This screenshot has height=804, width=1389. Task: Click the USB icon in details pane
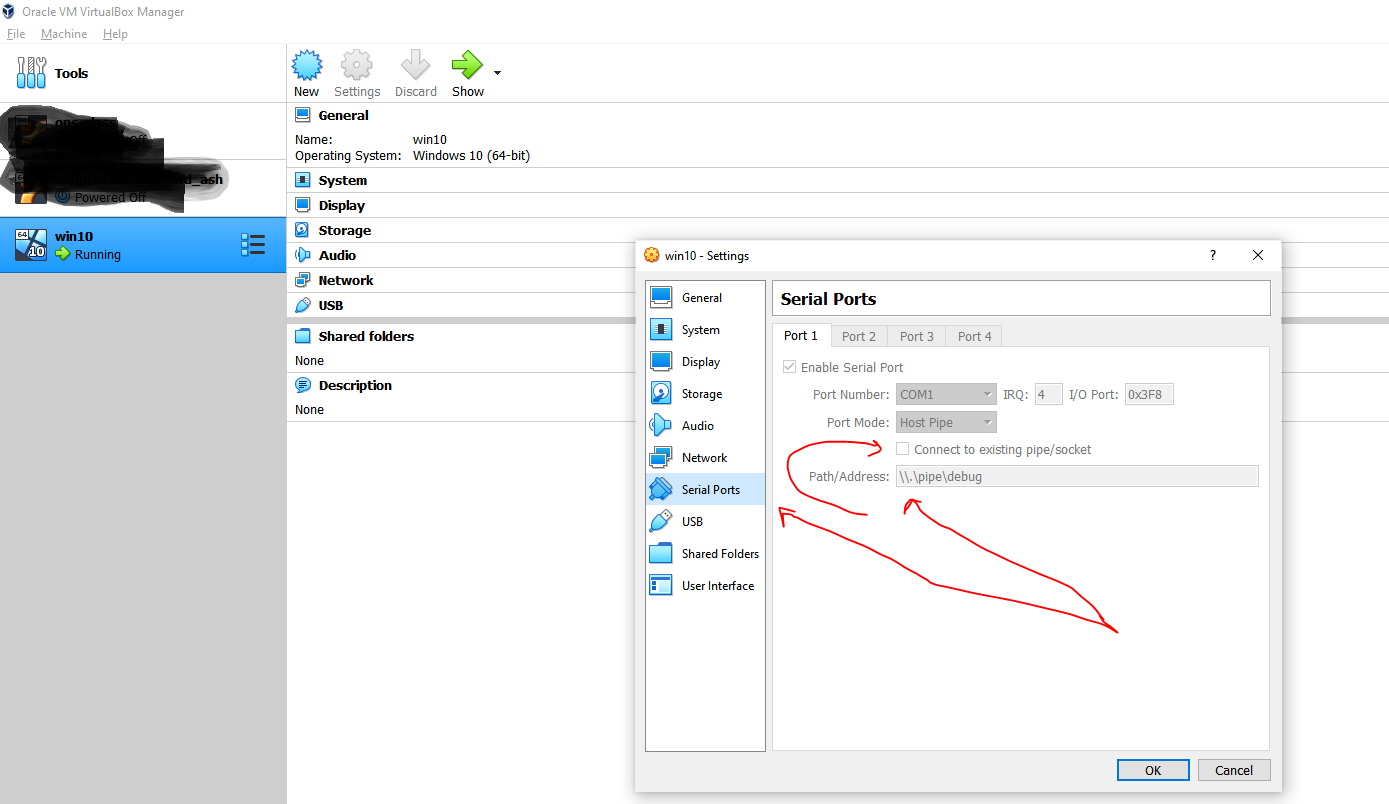click(303, 305)
